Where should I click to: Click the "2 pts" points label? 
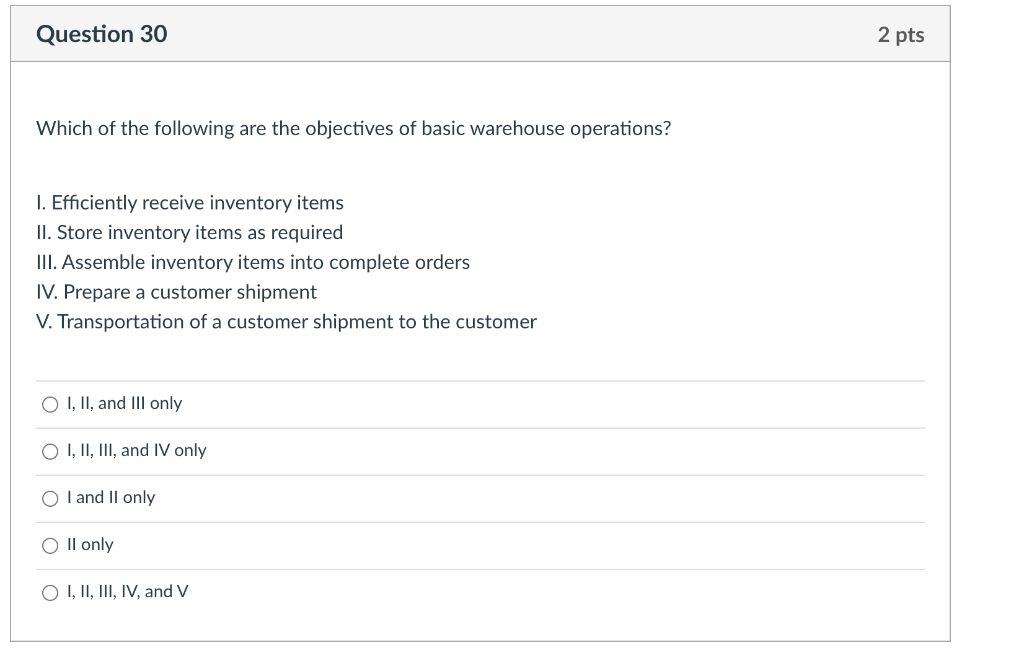[x=901, y=36]
